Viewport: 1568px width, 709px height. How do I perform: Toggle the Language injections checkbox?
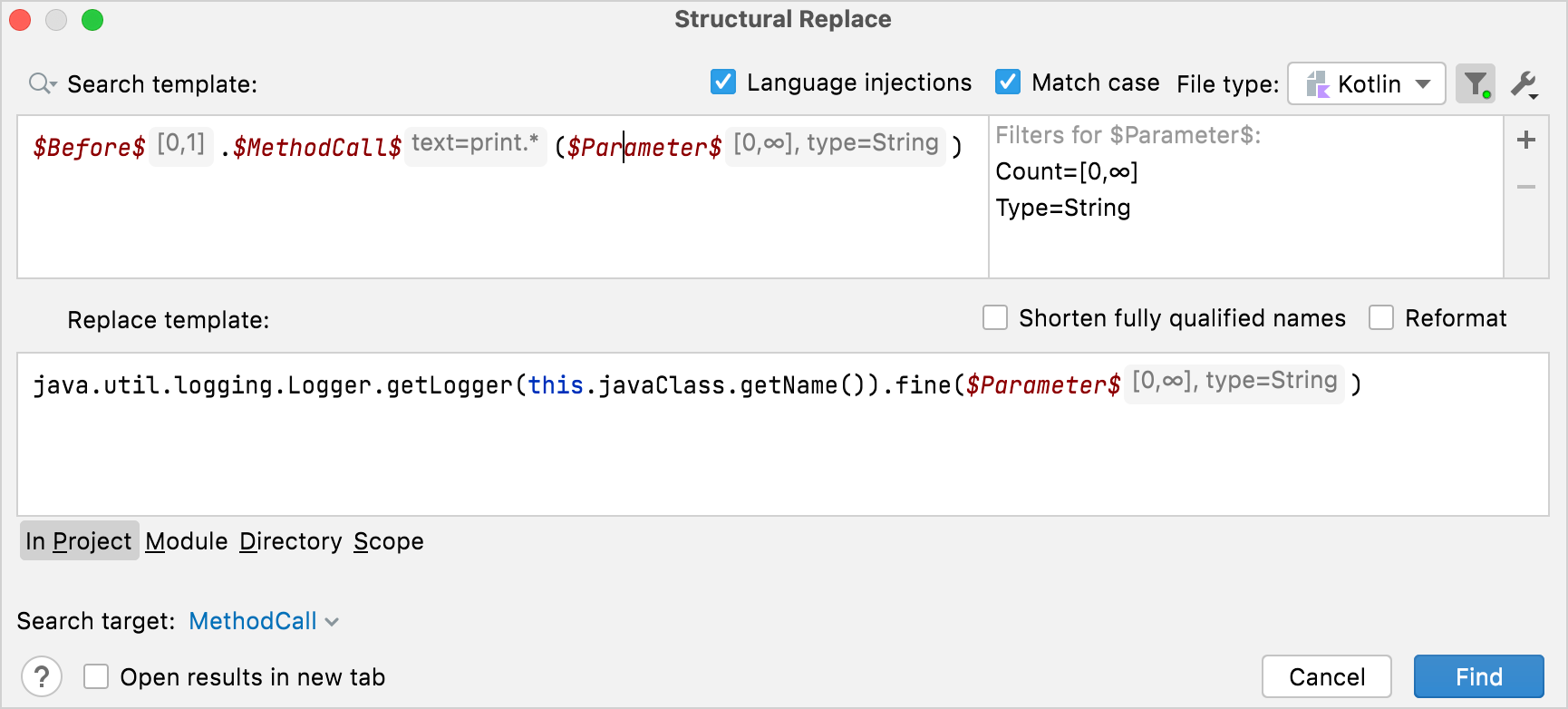(x=723, y=83)
